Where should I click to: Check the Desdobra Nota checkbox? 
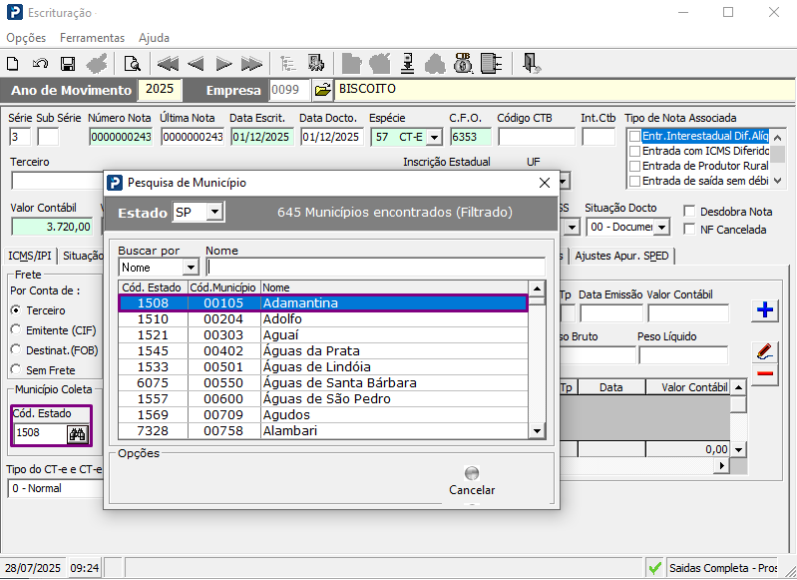(x=690, y=211)
